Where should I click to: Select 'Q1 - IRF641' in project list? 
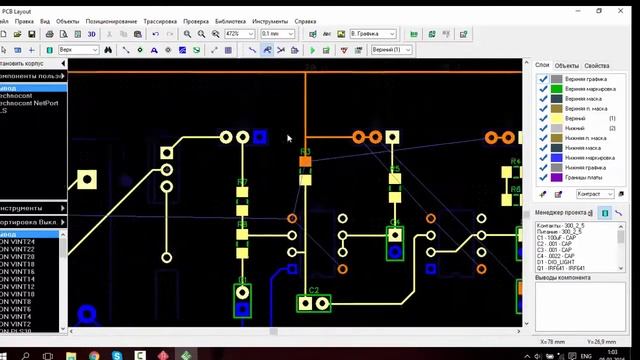[x=561, y=268]
